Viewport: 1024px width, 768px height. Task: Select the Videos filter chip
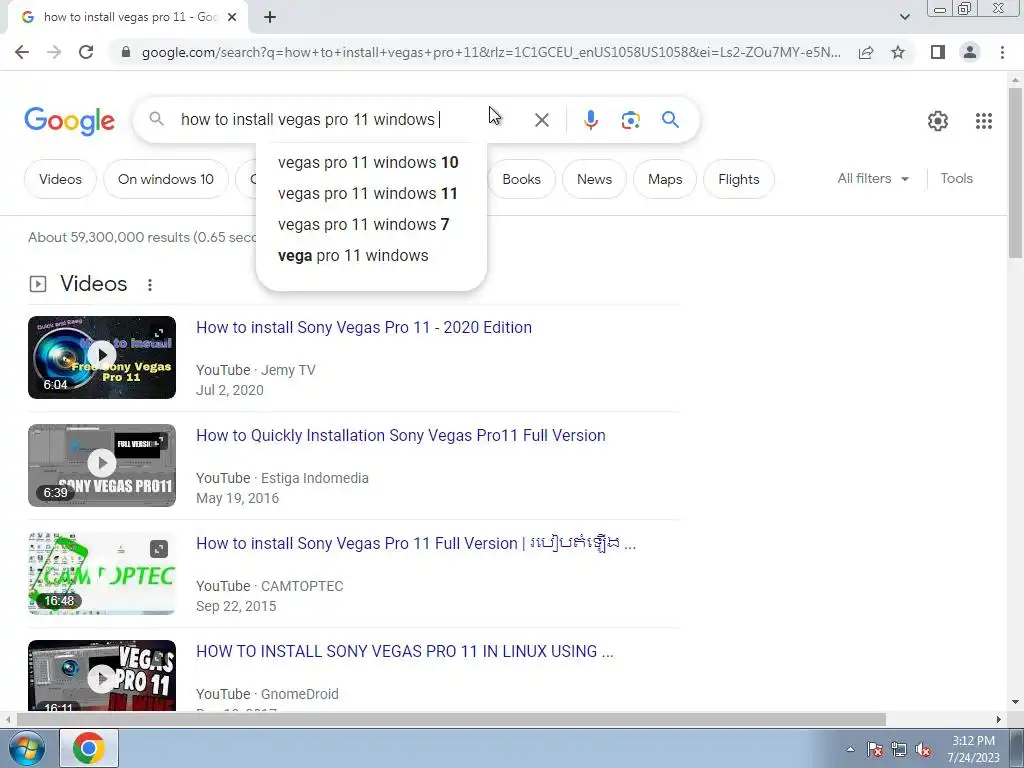point(60,179)
